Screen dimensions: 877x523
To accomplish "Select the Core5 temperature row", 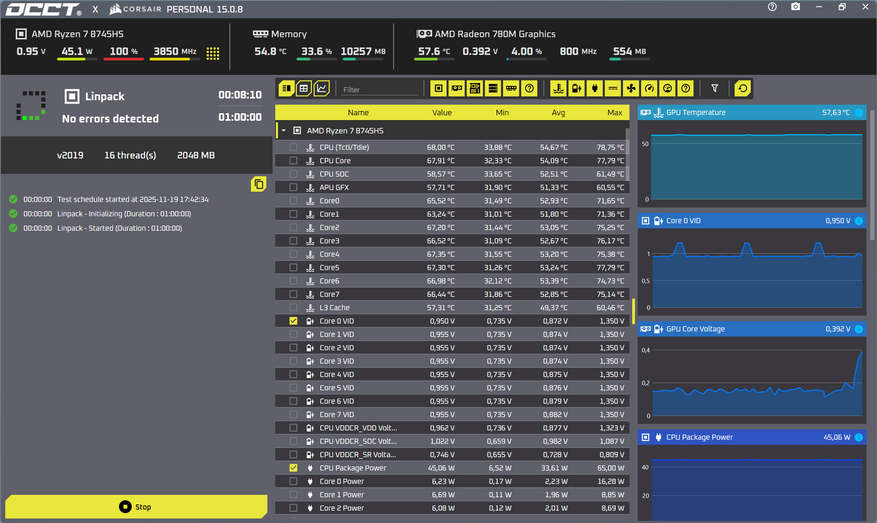I will click(x=451, y=267).
